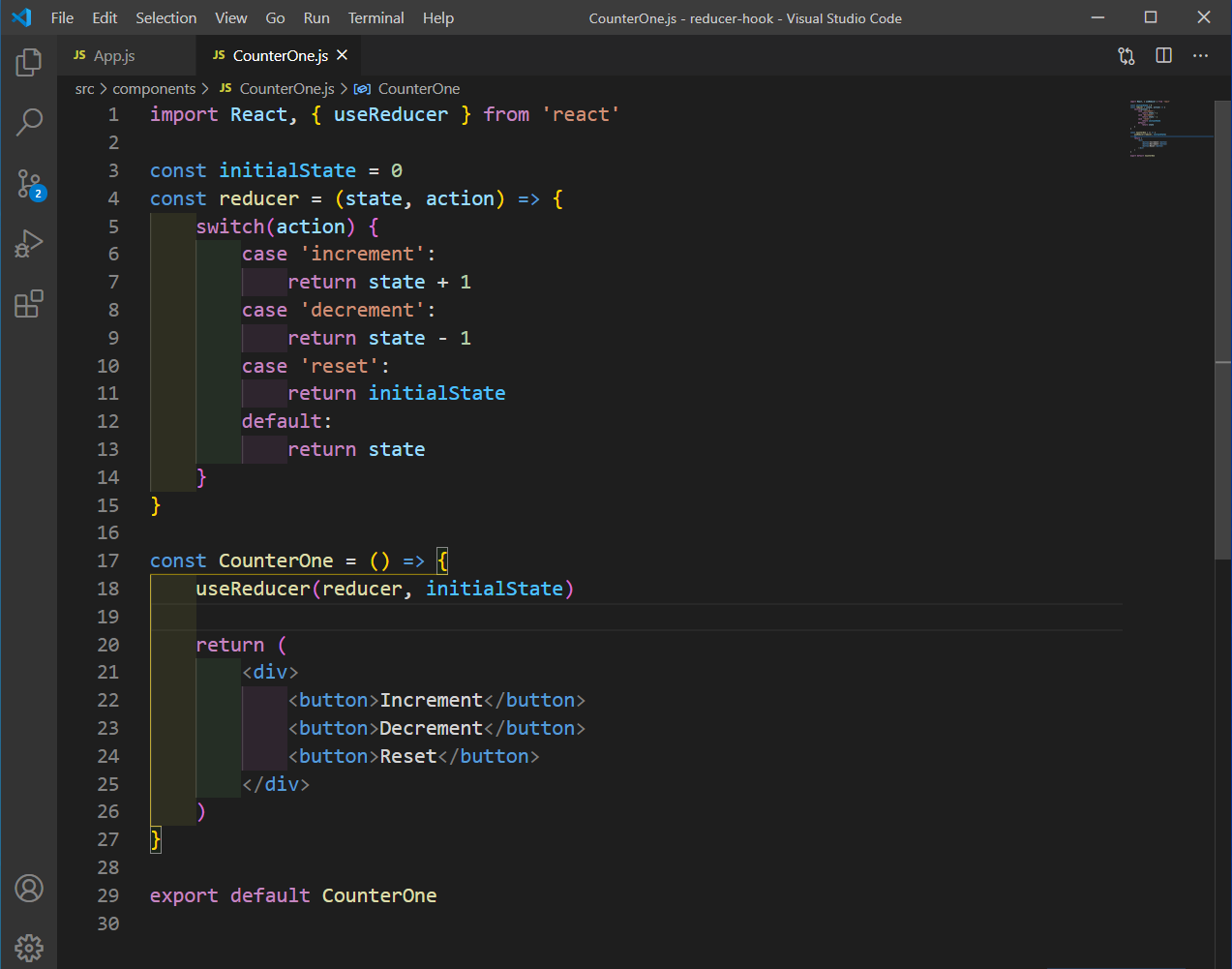Click the 'reset' case string
This screenshot has height=969, width=1232.
(340, 366)
